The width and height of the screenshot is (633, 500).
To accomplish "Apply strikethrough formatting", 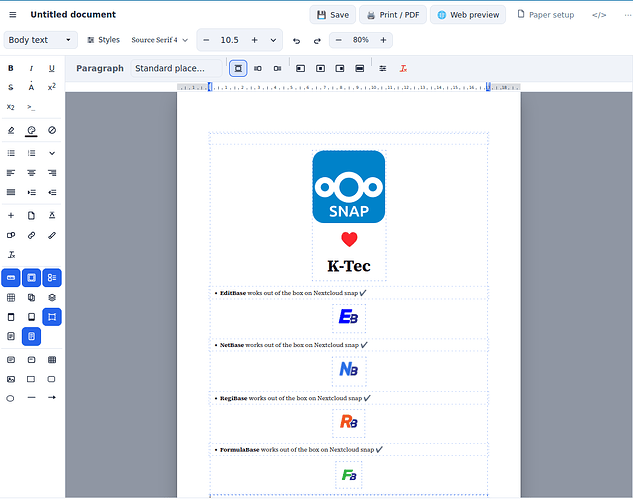I will pos(11,87).
